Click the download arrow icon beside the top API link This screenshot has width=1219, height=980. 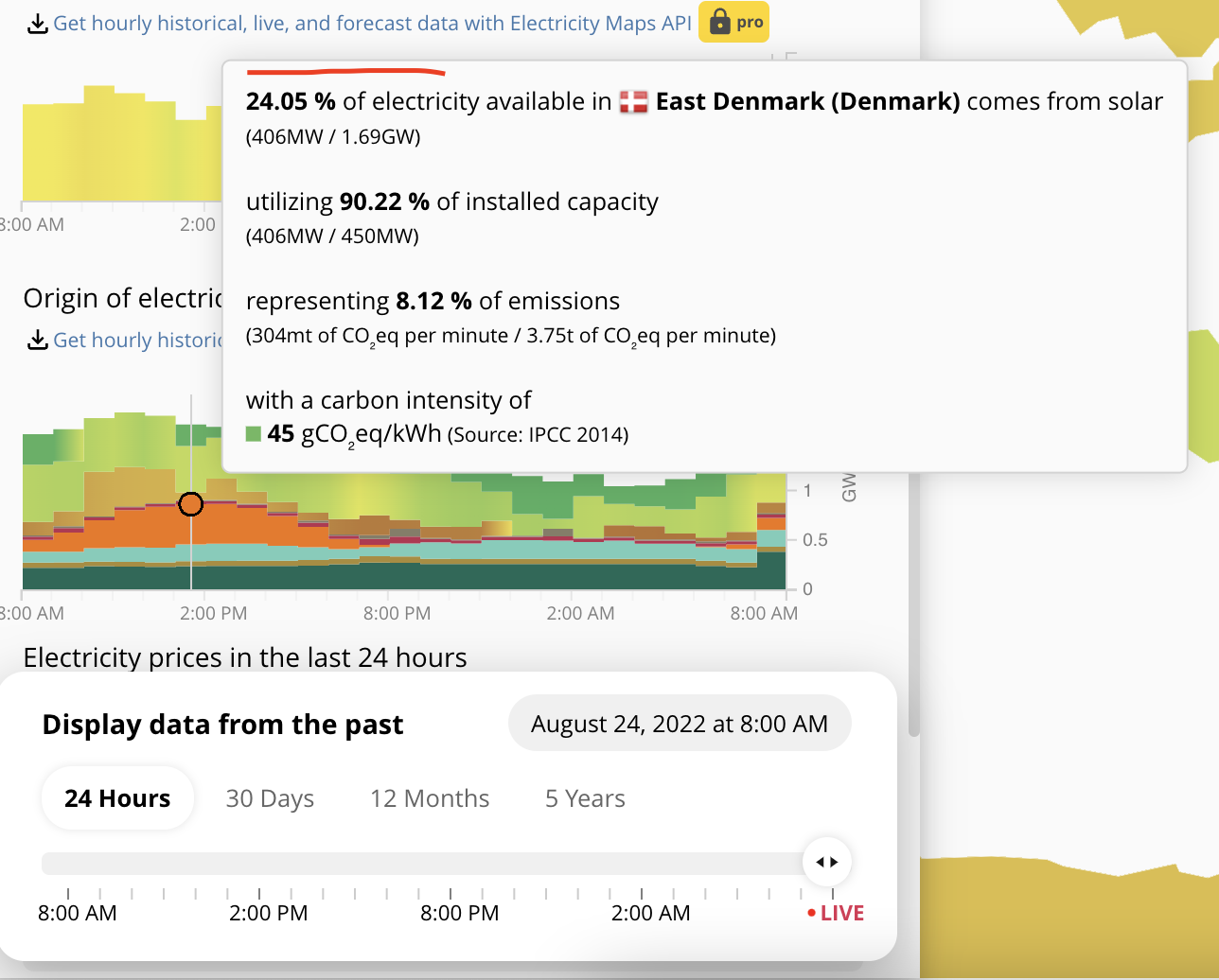click(37, 22)
